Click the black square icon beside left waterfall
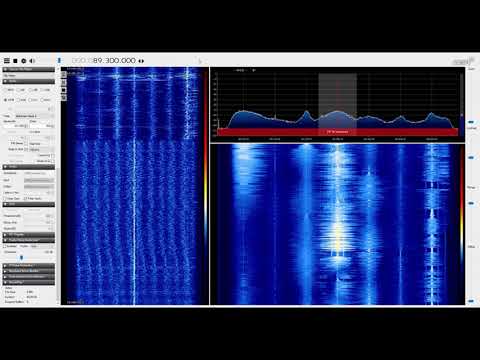 [x=64, y=90]
